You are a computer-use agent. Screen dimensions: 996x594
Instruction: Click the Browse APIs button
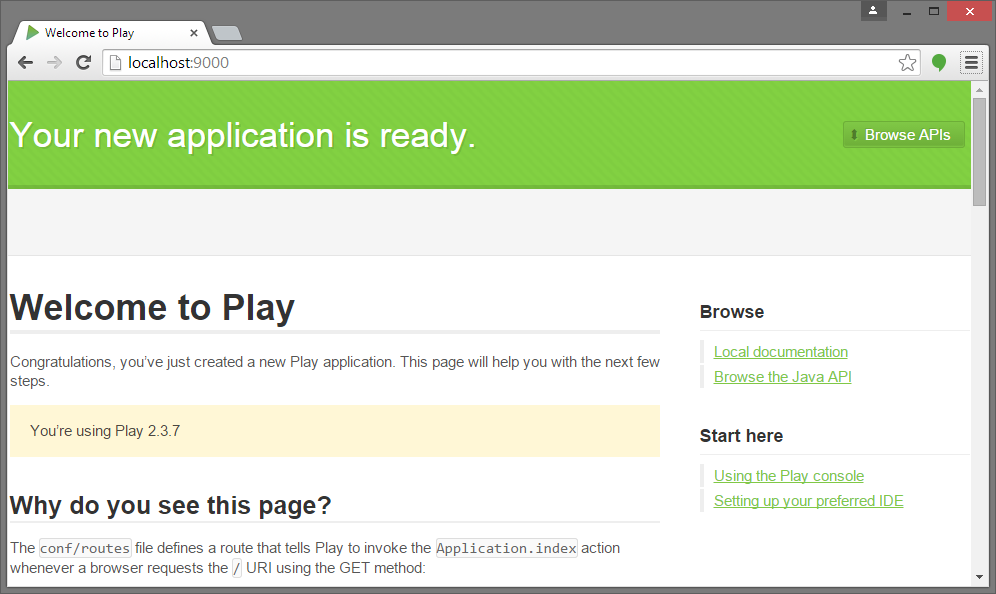coord(903,135)
